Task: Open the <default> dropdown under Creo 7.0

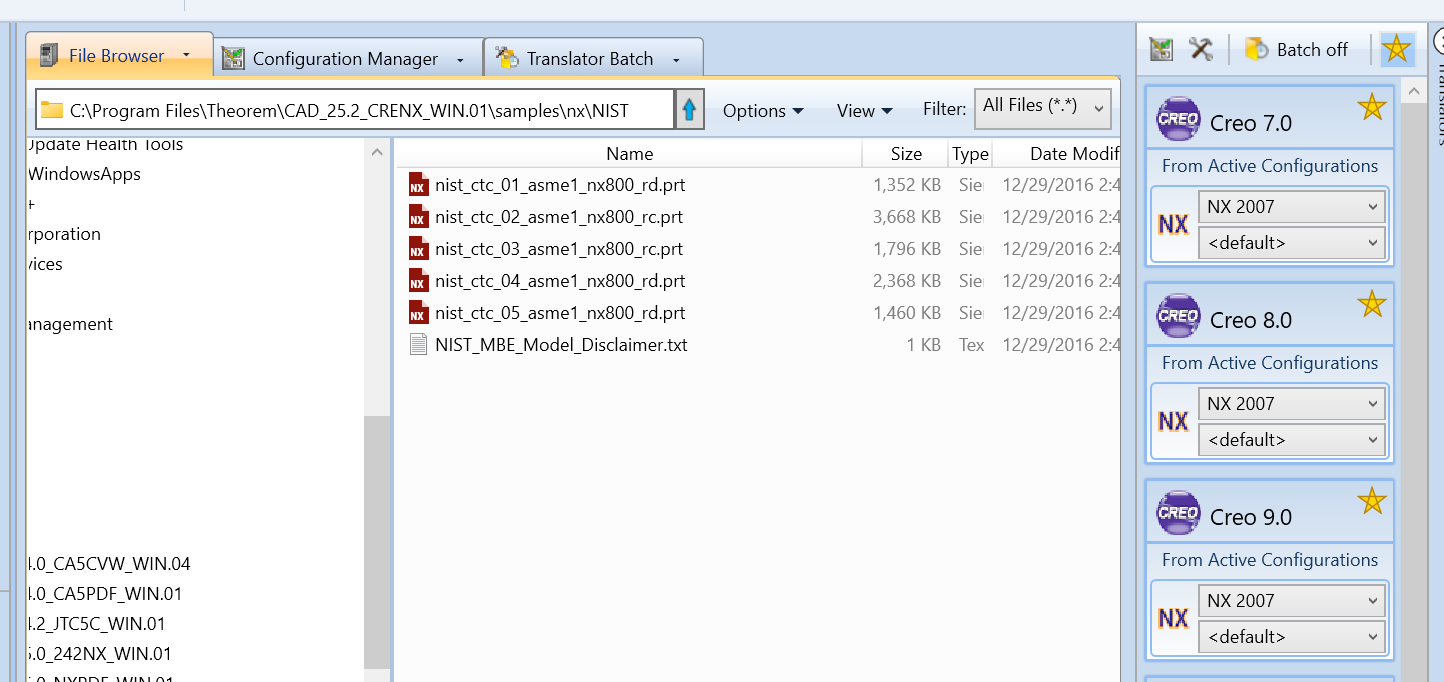Action: click(x=1291, y=242)
